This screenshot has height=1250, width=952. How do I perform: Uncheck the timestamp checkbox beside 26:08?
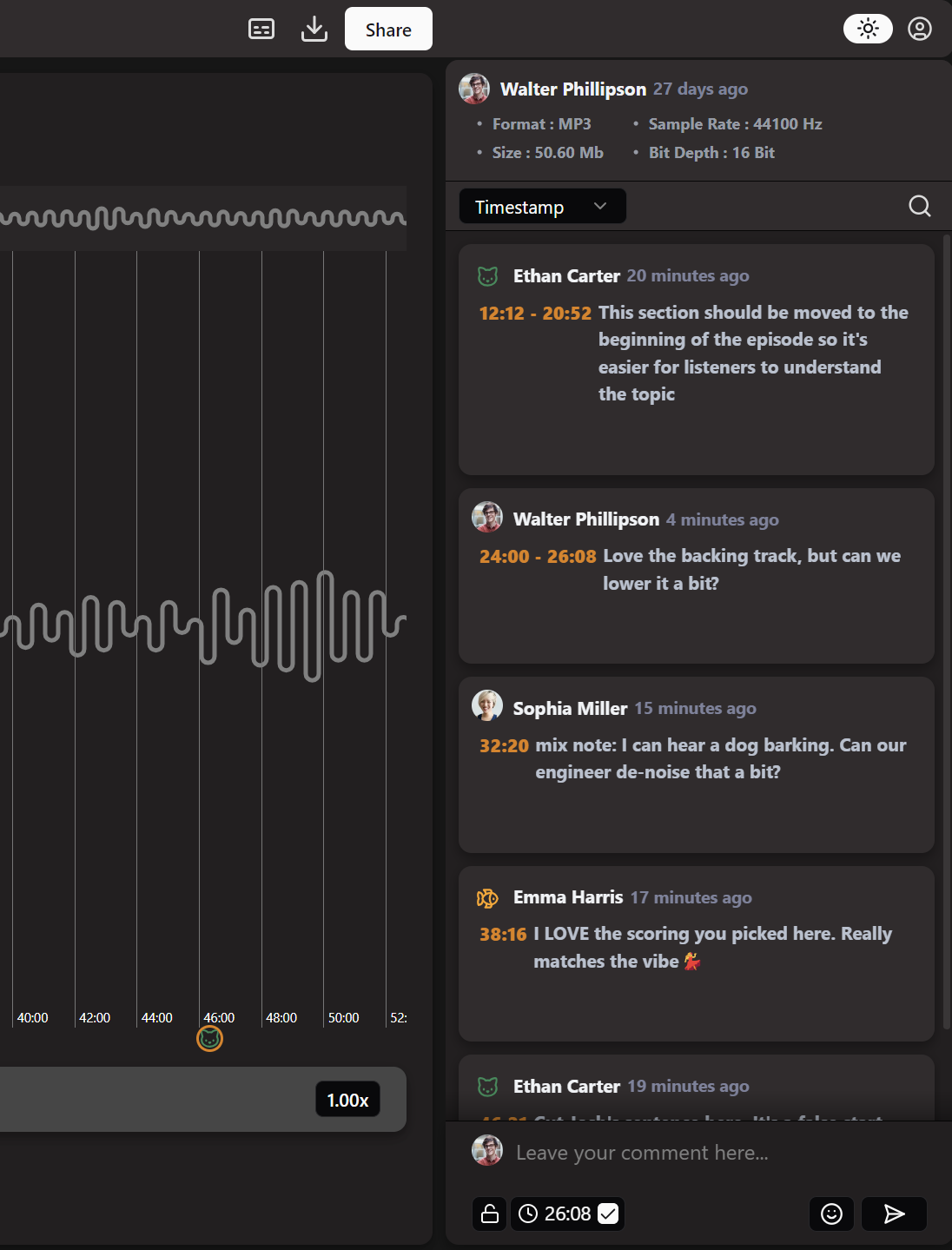[608, 1214]
